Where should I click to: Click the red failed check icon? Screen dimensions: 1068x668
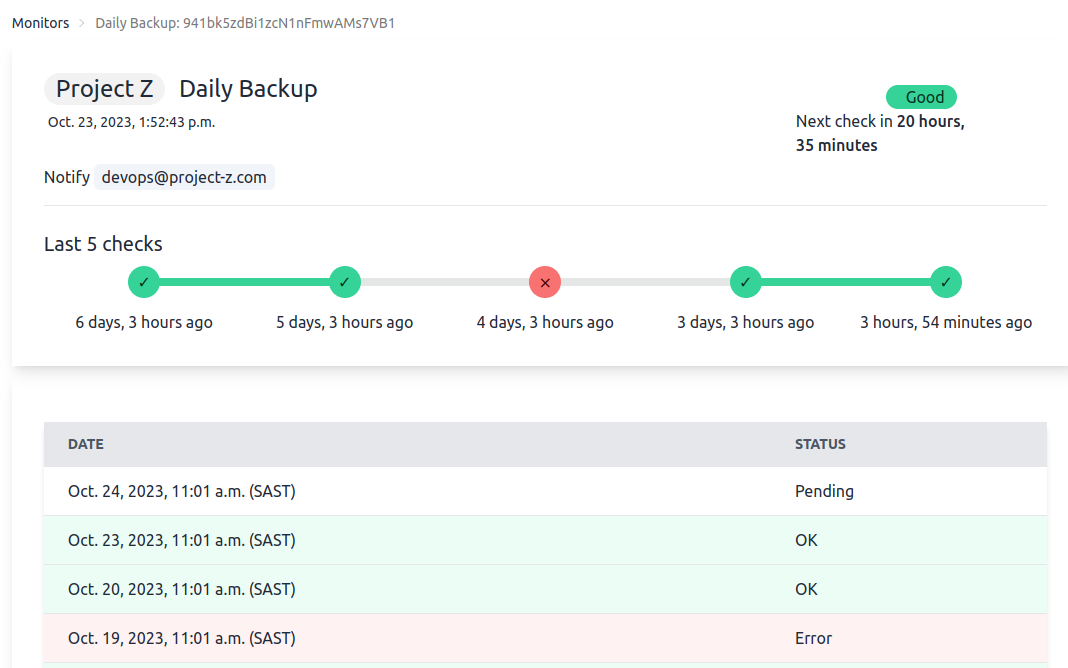[545, 282]
